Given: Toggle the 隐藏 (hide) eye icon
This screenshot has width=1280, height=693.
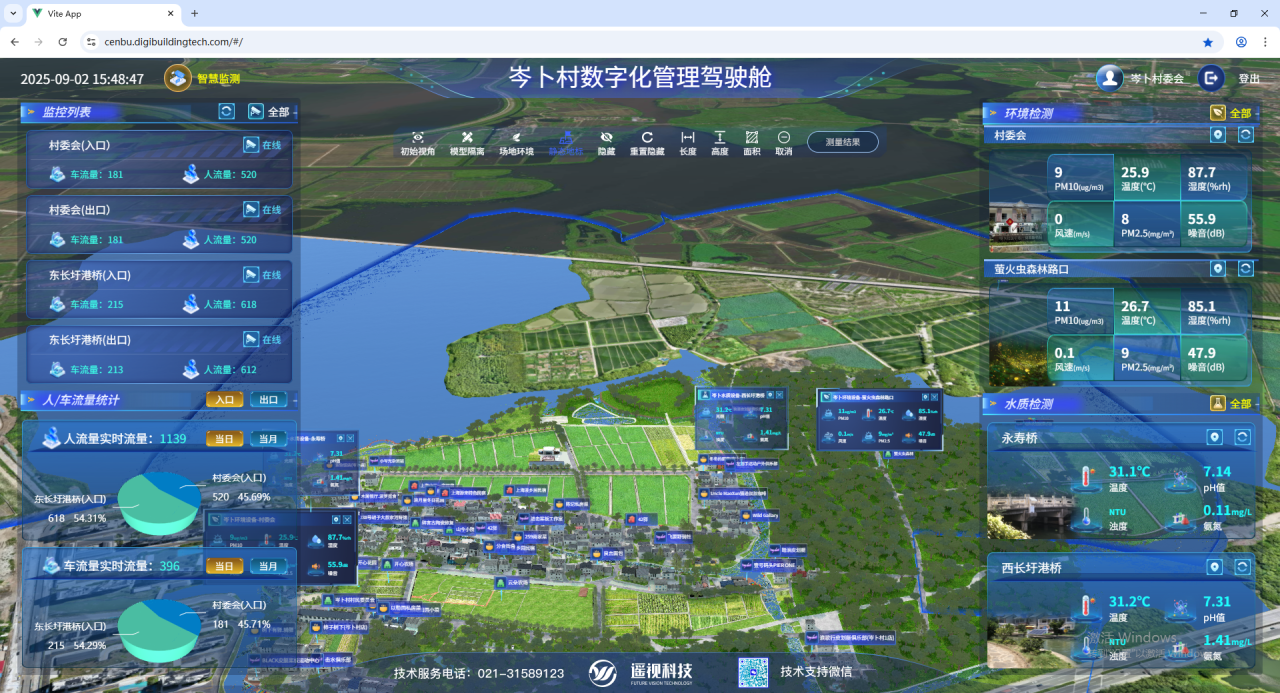Looking at the screenshot, I should point(606,138).
